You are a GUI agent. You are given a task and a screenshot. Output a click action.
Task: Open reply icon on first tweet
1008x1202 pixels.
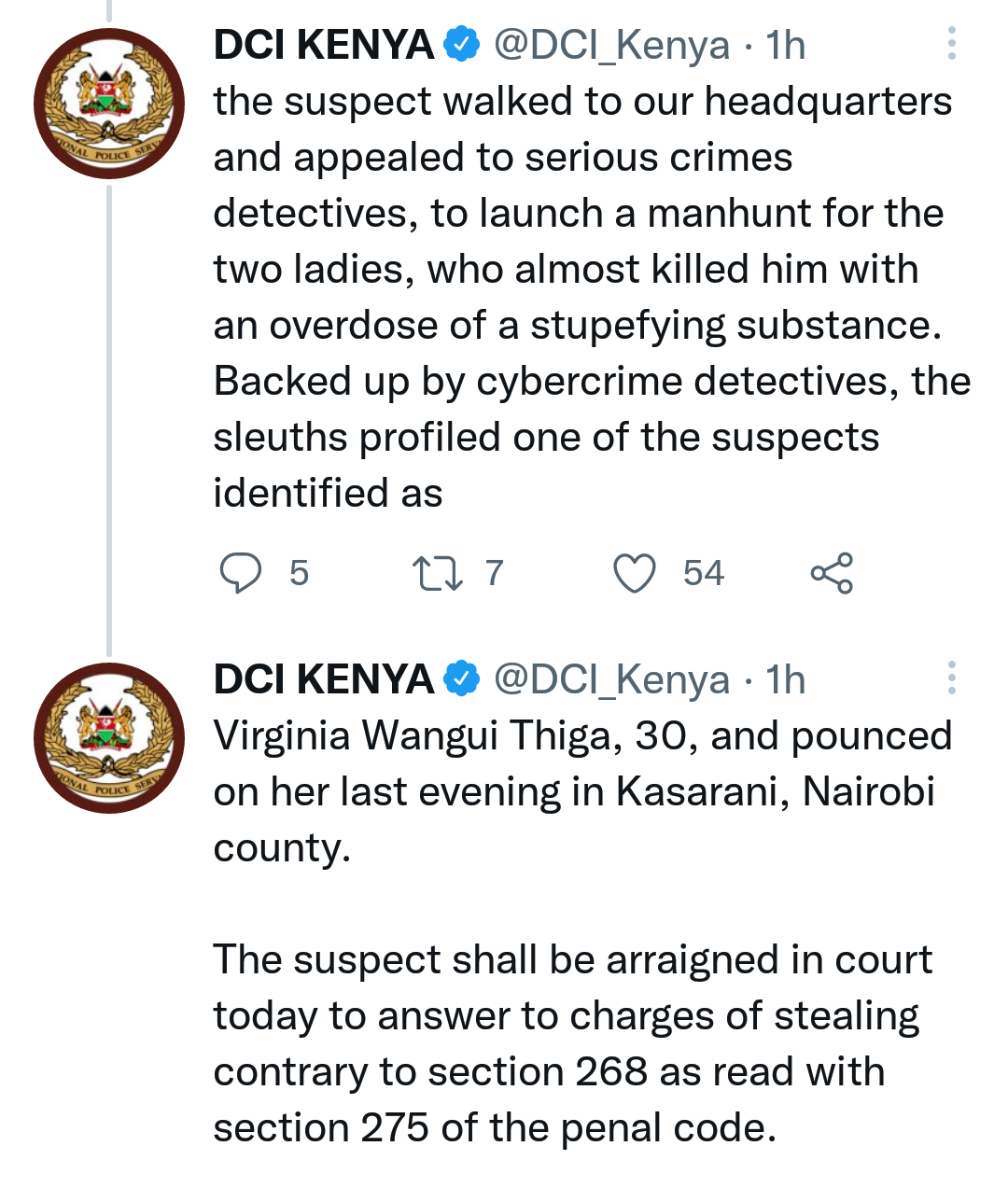(241, 573)
